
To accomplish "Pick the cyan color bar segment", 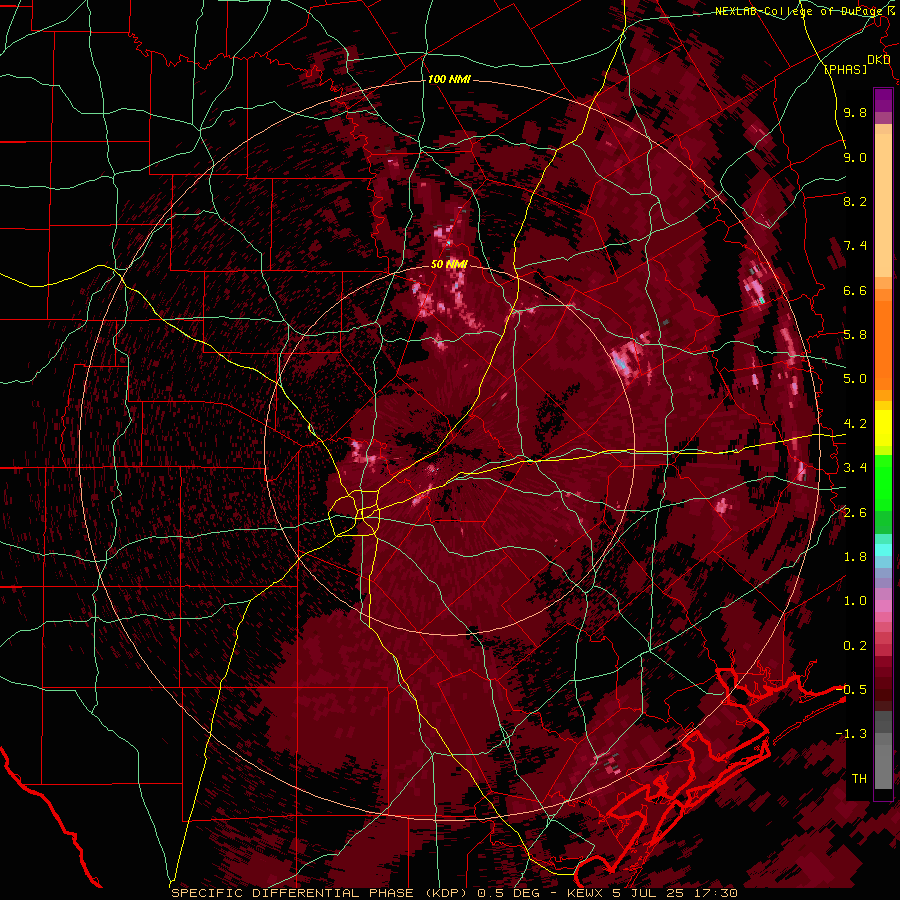I will click(883, 550).
